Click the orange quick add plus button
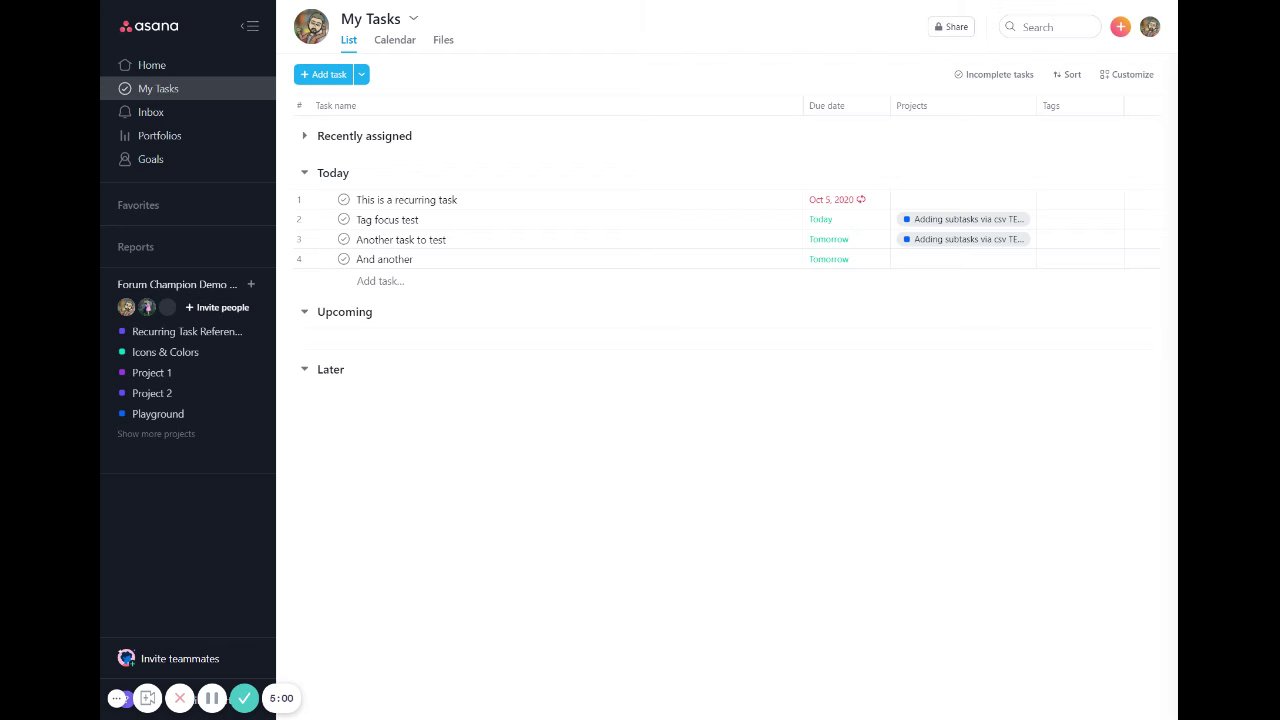The height and width of the screenshot is (720, 1280). (x=1120, y=27)
